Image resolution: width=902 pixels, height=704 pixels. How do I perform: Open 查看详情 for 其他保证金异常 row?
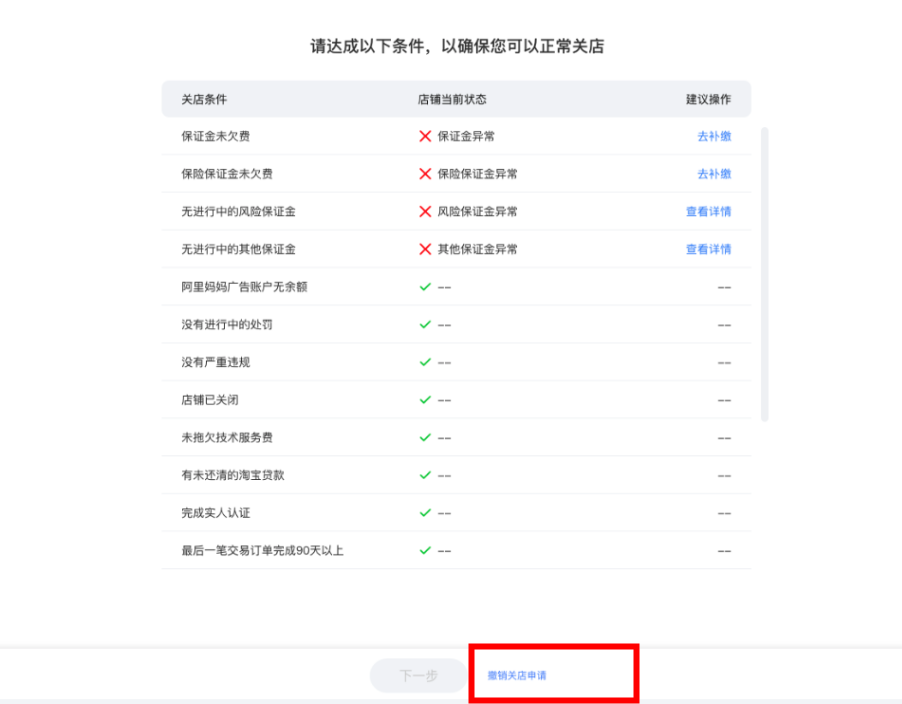[x=708, y=249]
